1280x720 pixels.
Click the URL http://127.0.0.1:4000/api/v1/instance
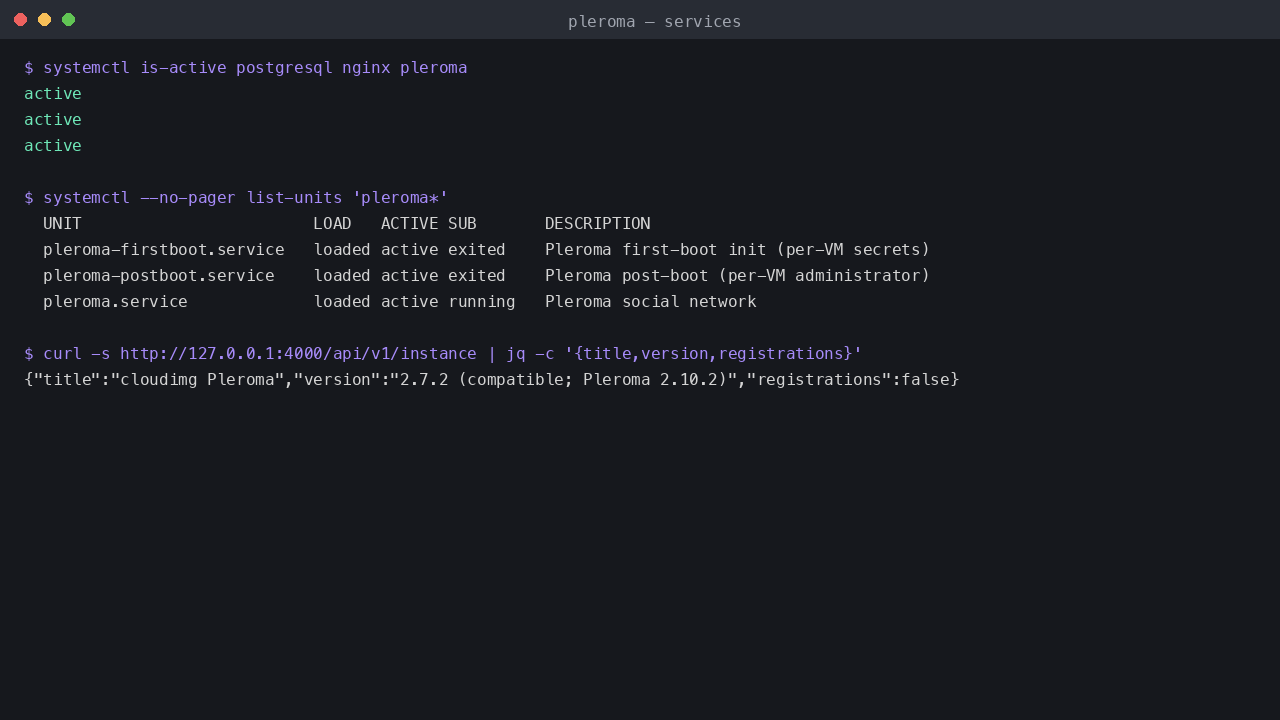[298, 354]
